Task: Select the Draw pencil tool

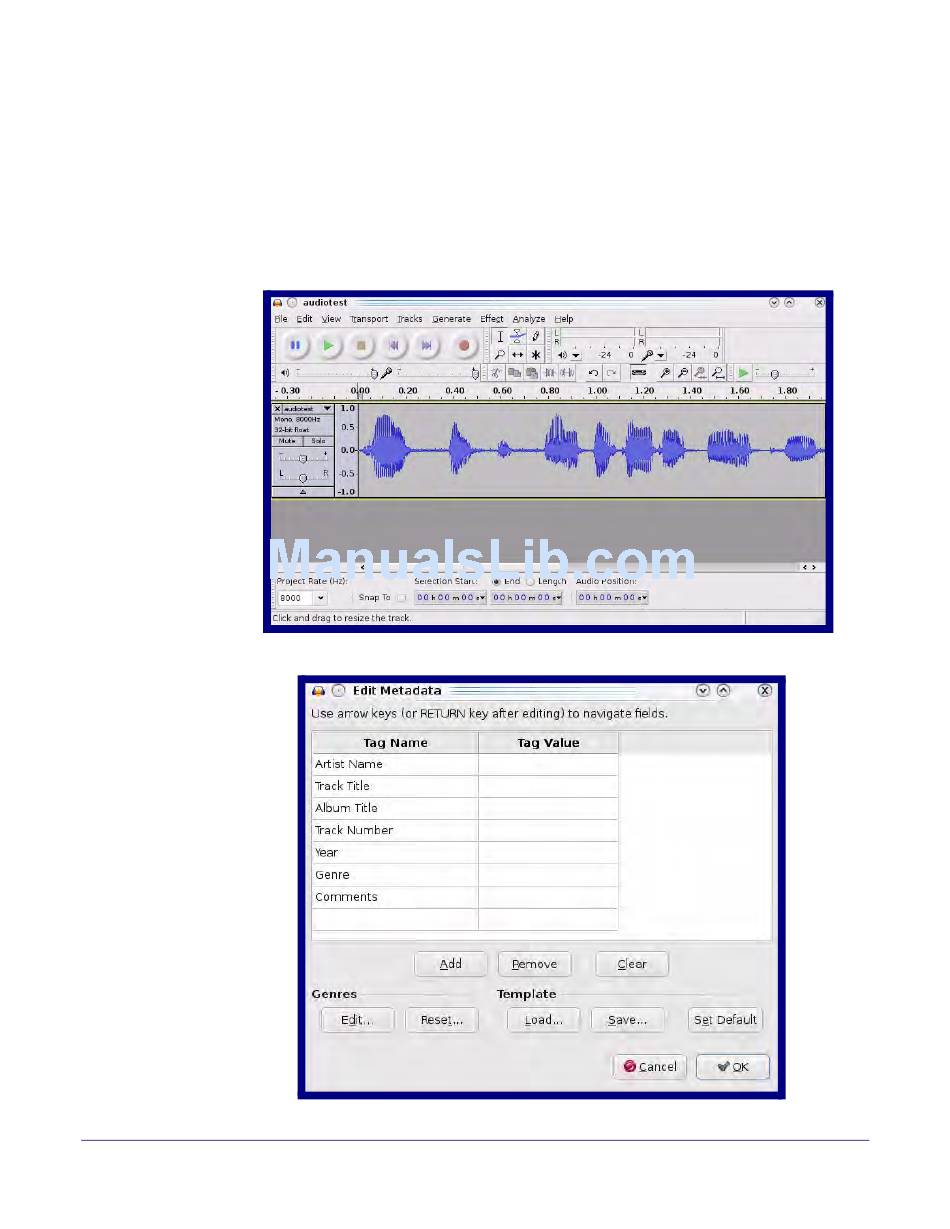Action: 535,336
